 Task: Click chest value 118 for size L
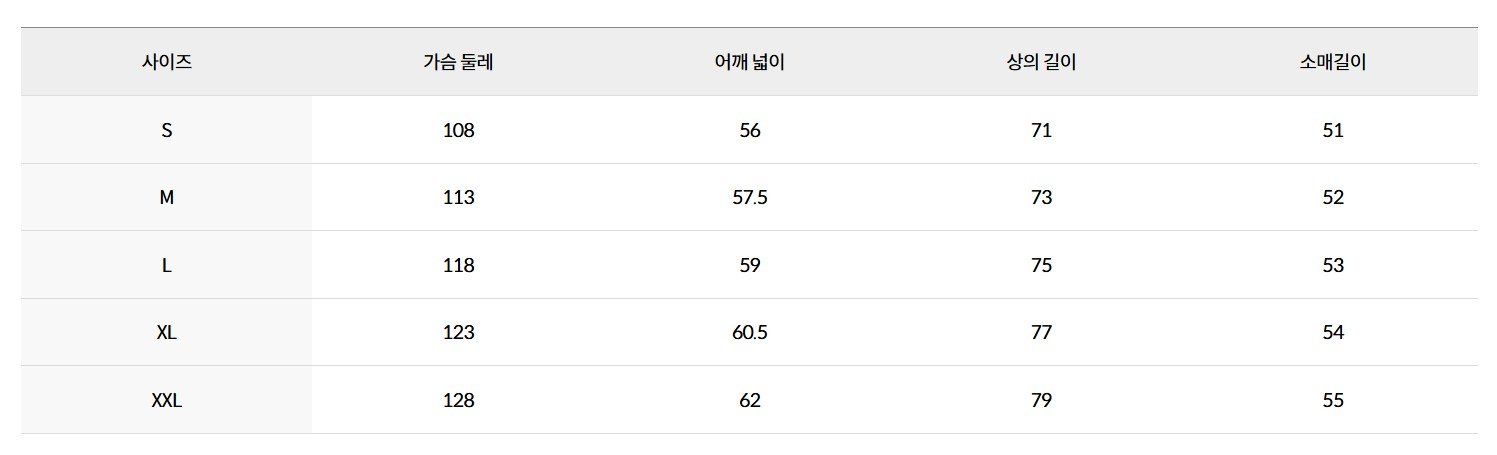[x=458, y=266]
